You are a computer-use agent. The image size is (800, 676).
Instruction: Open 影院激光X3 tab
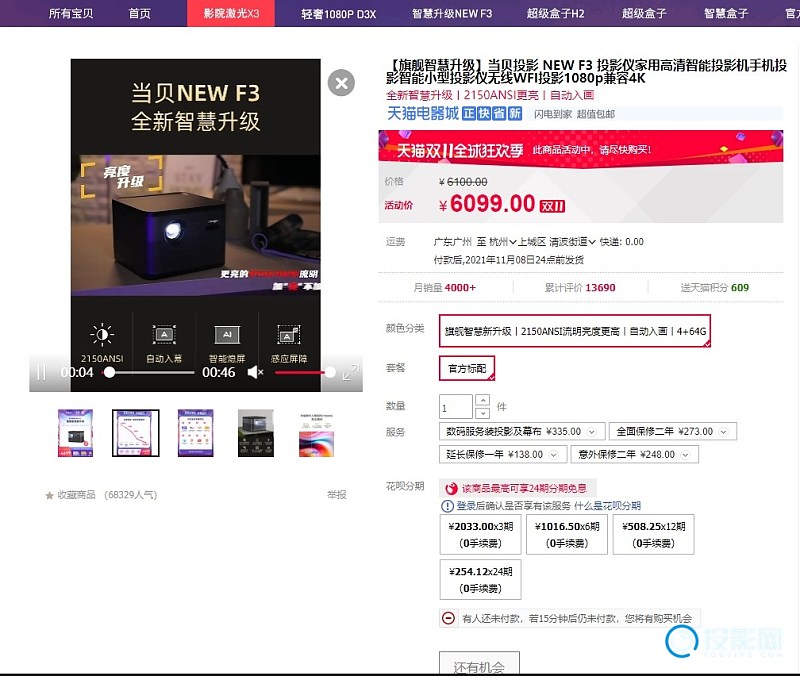[x=231, y=13]
